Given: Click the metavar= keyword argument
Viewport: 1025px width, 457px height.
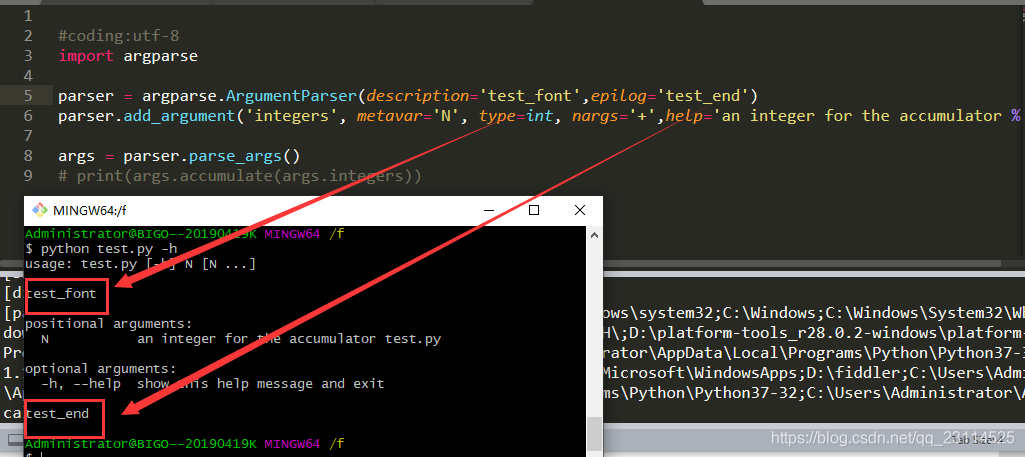Looking at the screenshot, I should (x=394, y=116).
